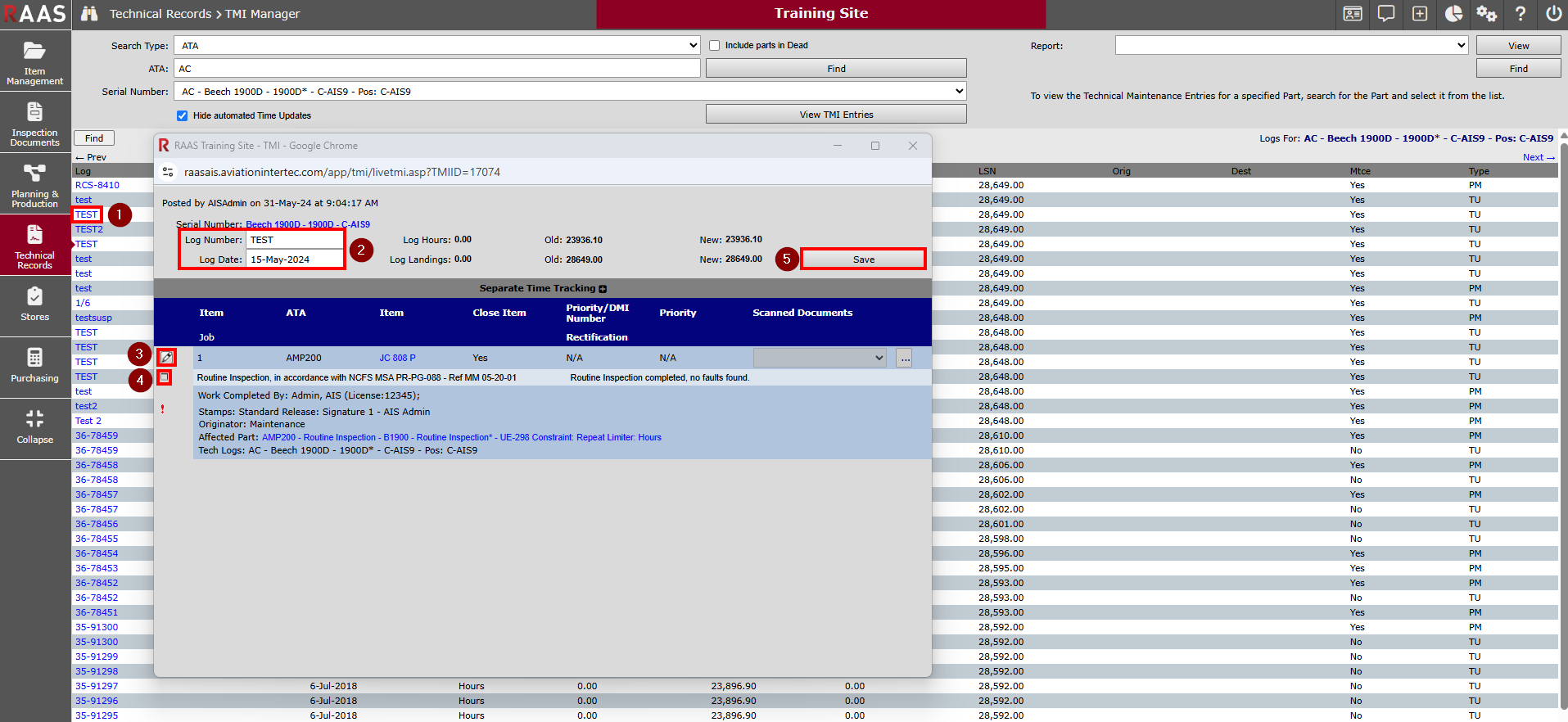Open Inspection Documents in sidebar
Screen dimensions: 1568x722
click(34, 123)
